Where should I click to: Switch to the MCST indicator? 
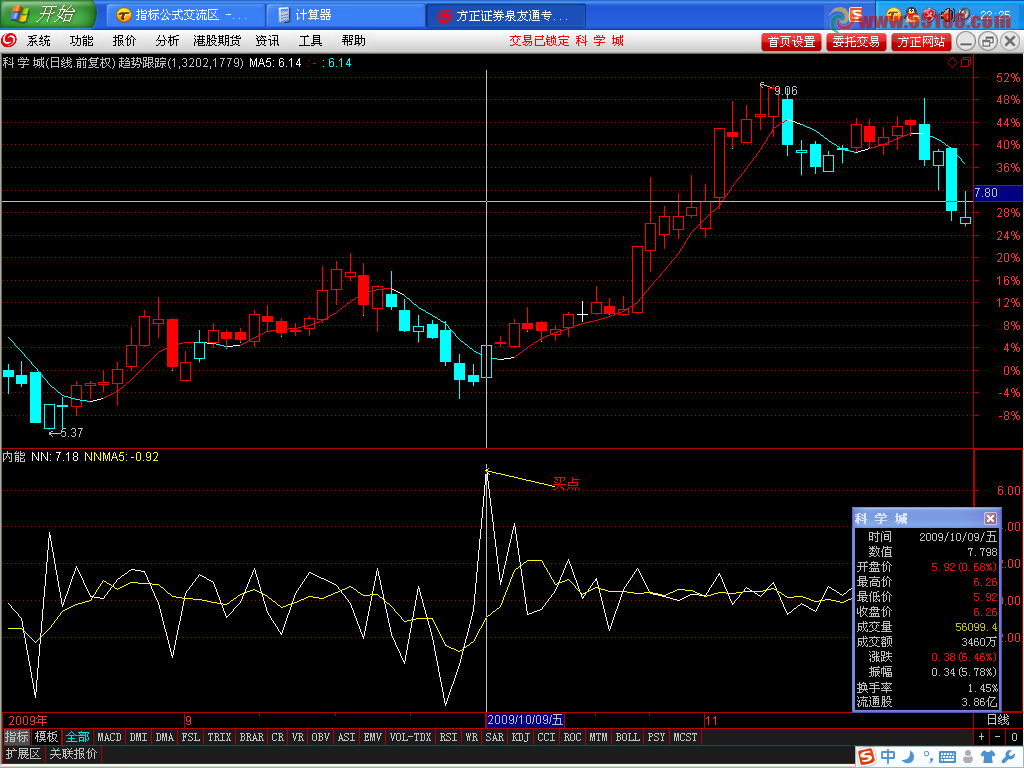pos(685,737)
